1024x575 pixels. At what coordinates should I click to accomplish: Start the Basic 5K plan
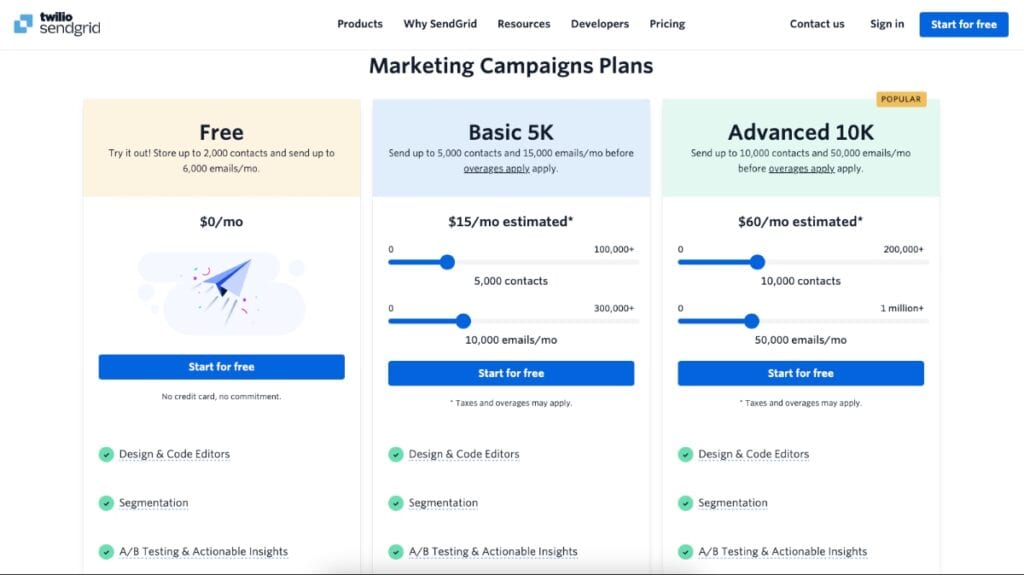[x=511, y=373]
